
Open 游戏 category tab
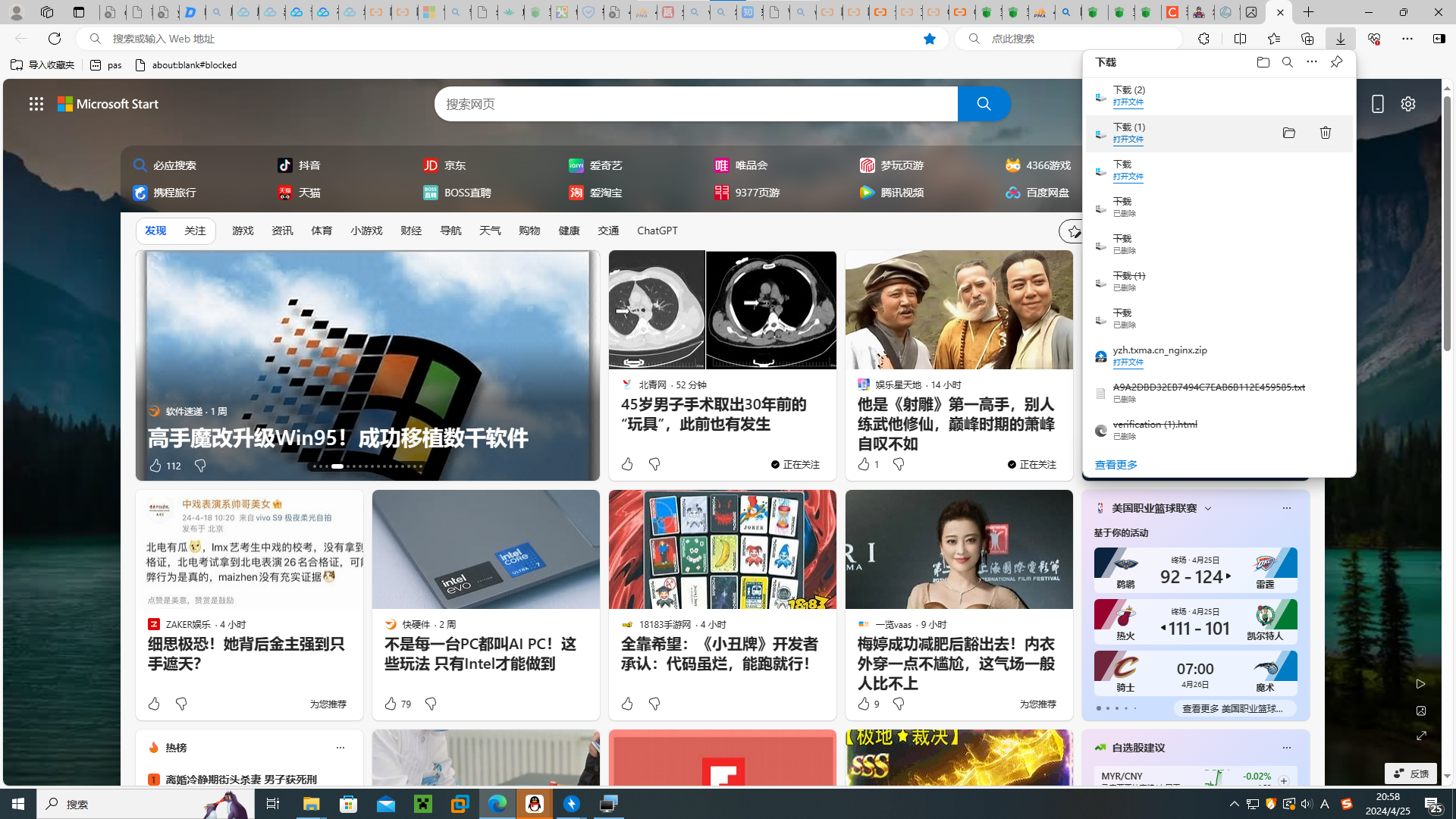[243, 231]
